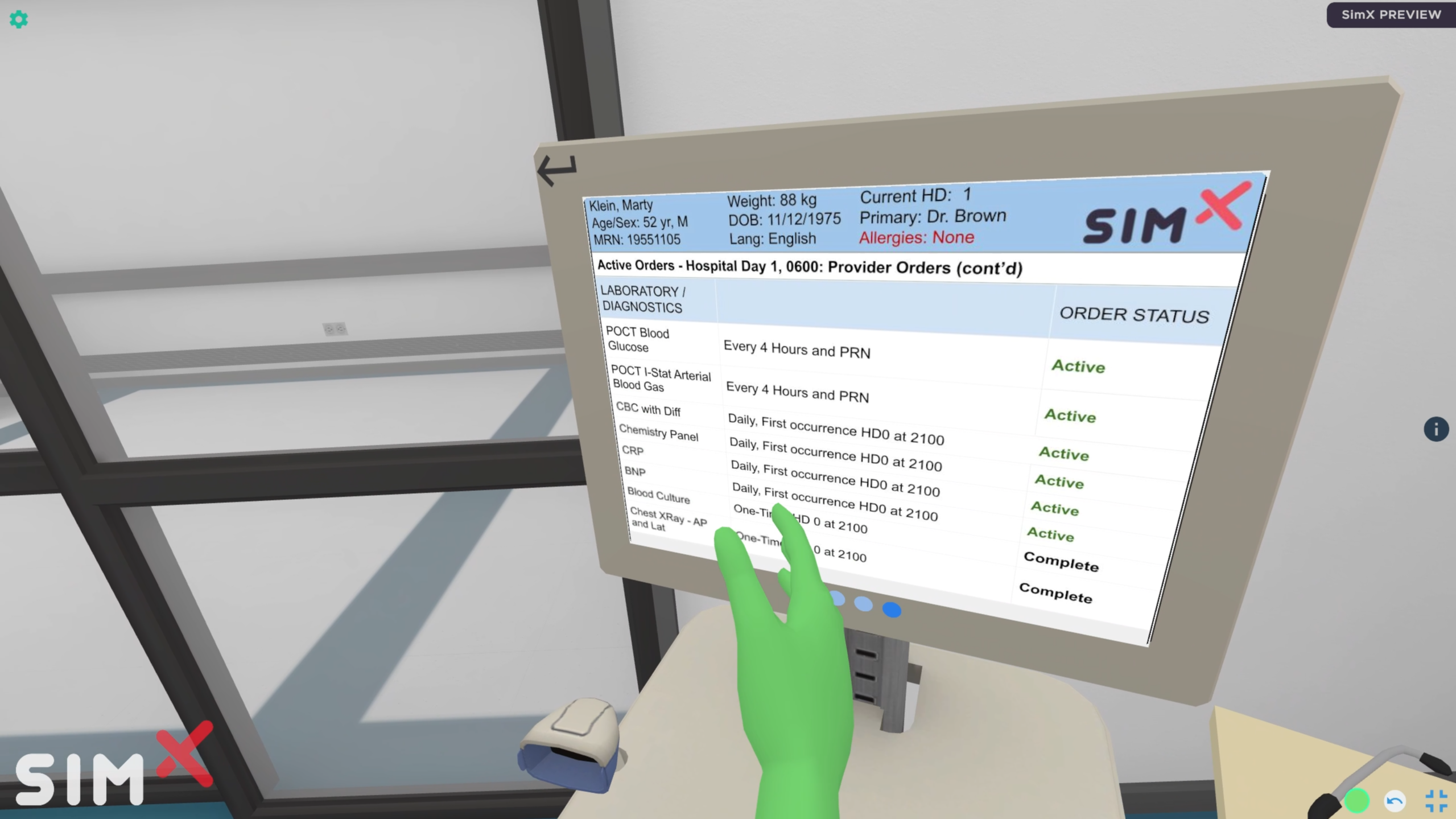Select the "POCT I-Stat Arterial Blood Gas" order
This screenshot has width=1456, height=819.
pyautogui.click(x=661, y=379)
